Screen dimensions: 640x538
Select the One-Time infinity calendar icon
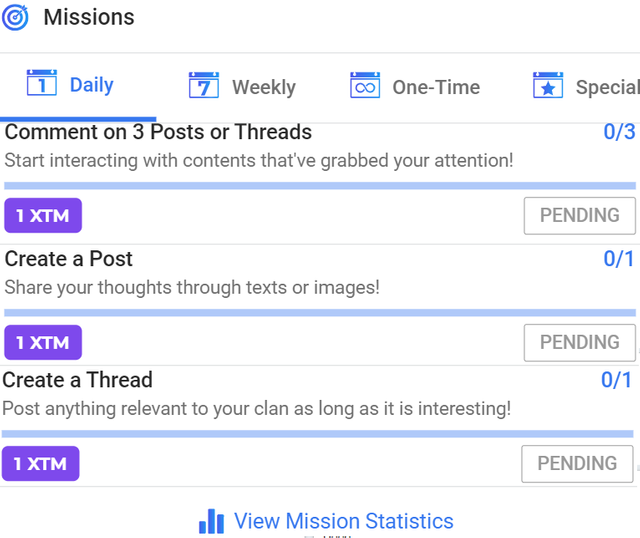[365, 85]
